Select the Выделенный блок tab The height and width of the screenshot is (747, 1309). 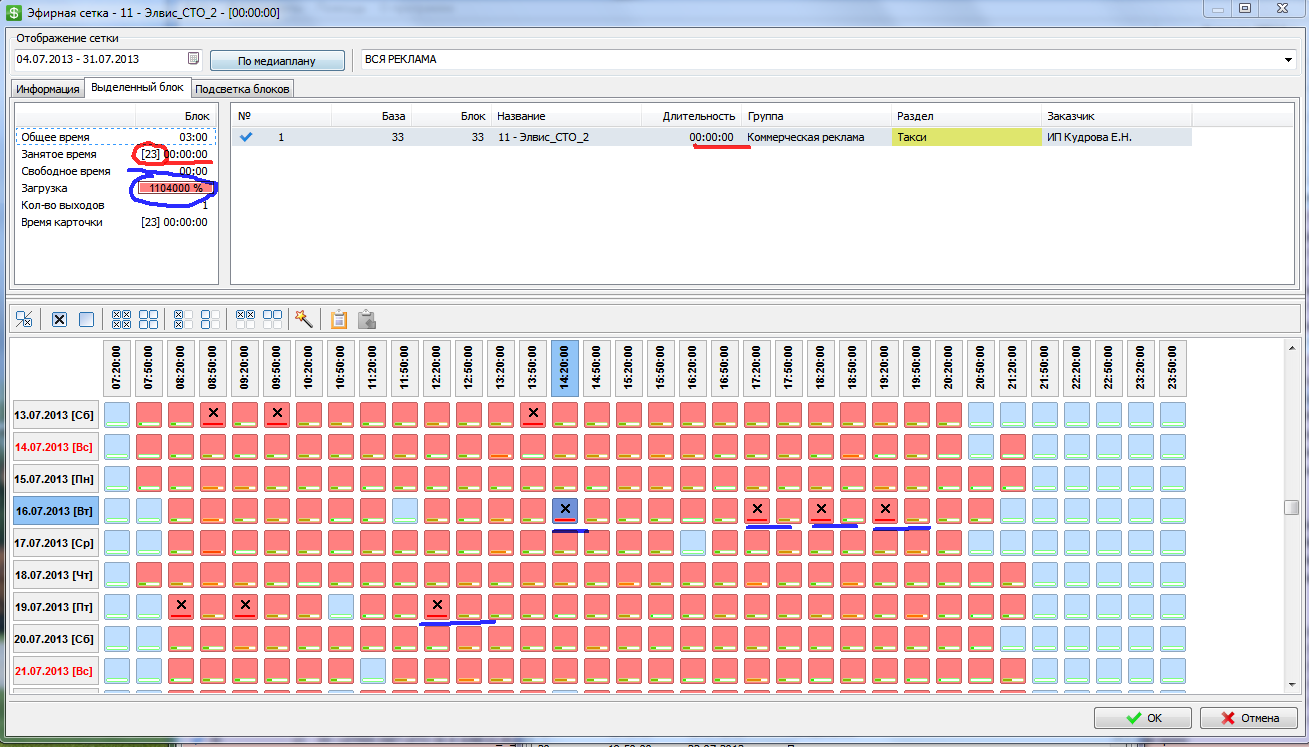[137, 87]
